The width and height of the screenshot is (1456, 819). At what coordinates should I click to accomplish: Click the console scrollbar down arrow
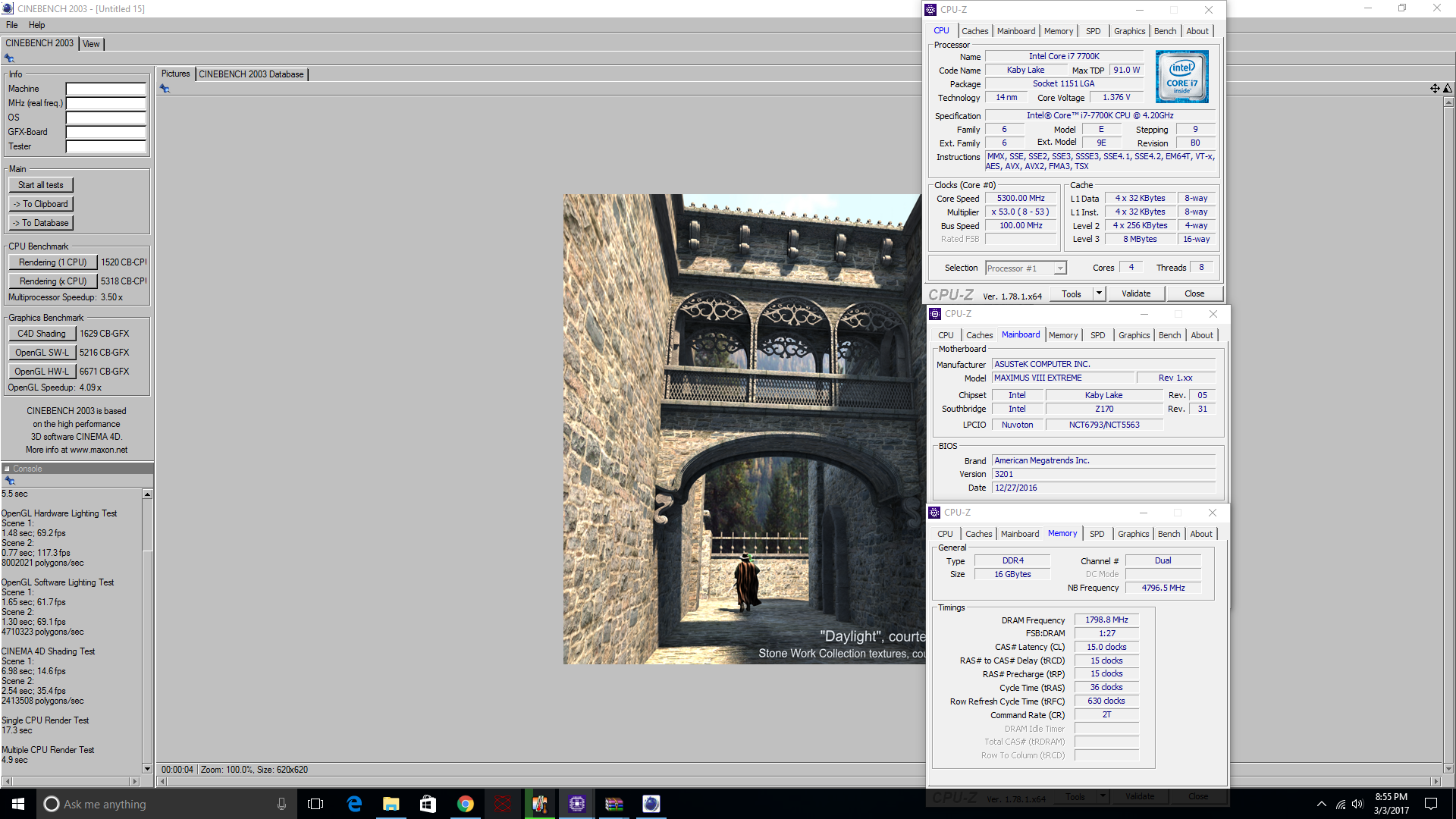(147, 769)
